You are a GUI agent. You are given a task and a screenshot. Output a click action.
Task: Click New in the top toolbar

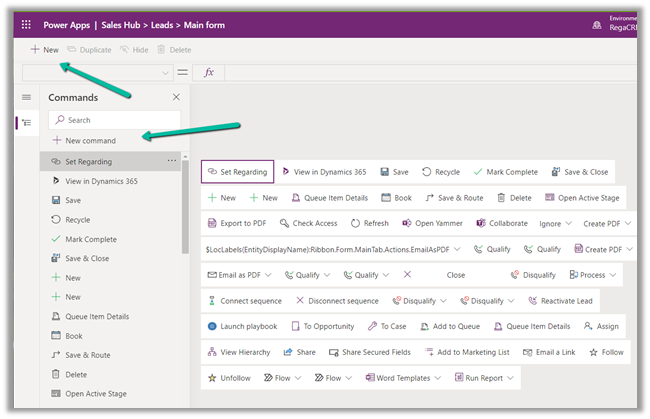44,49
